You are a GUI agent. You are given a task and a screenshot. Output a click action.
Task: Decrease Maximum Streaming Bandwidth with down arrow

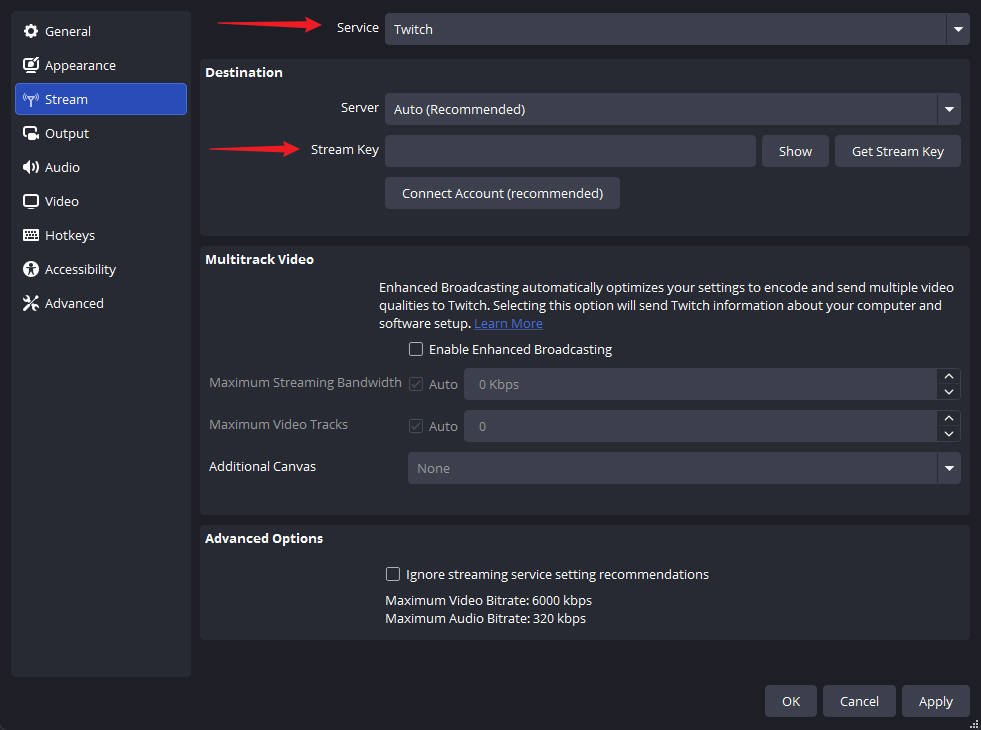pyautogui.click(x=949, y=392)
